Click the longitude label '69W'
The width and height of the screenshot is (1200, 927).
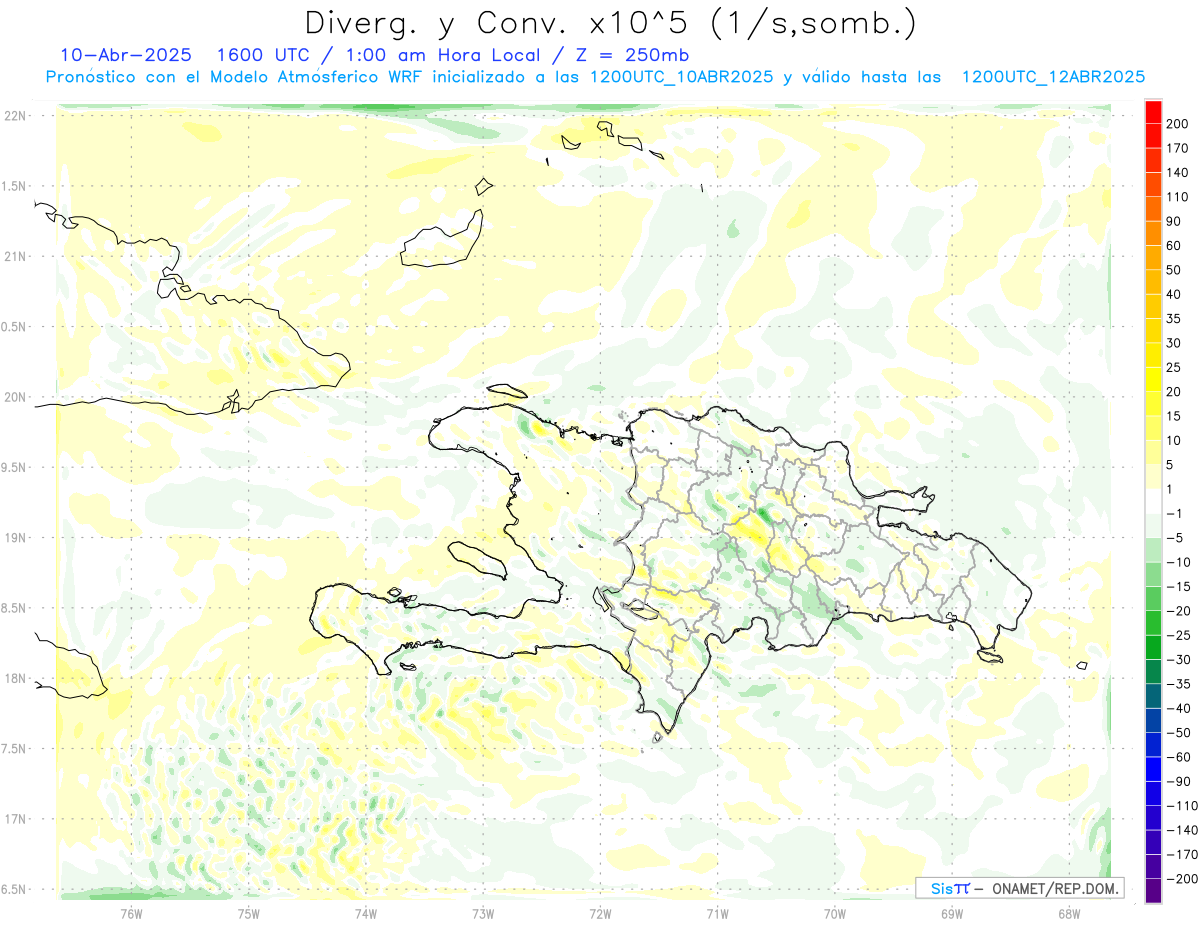coord(952,913)
